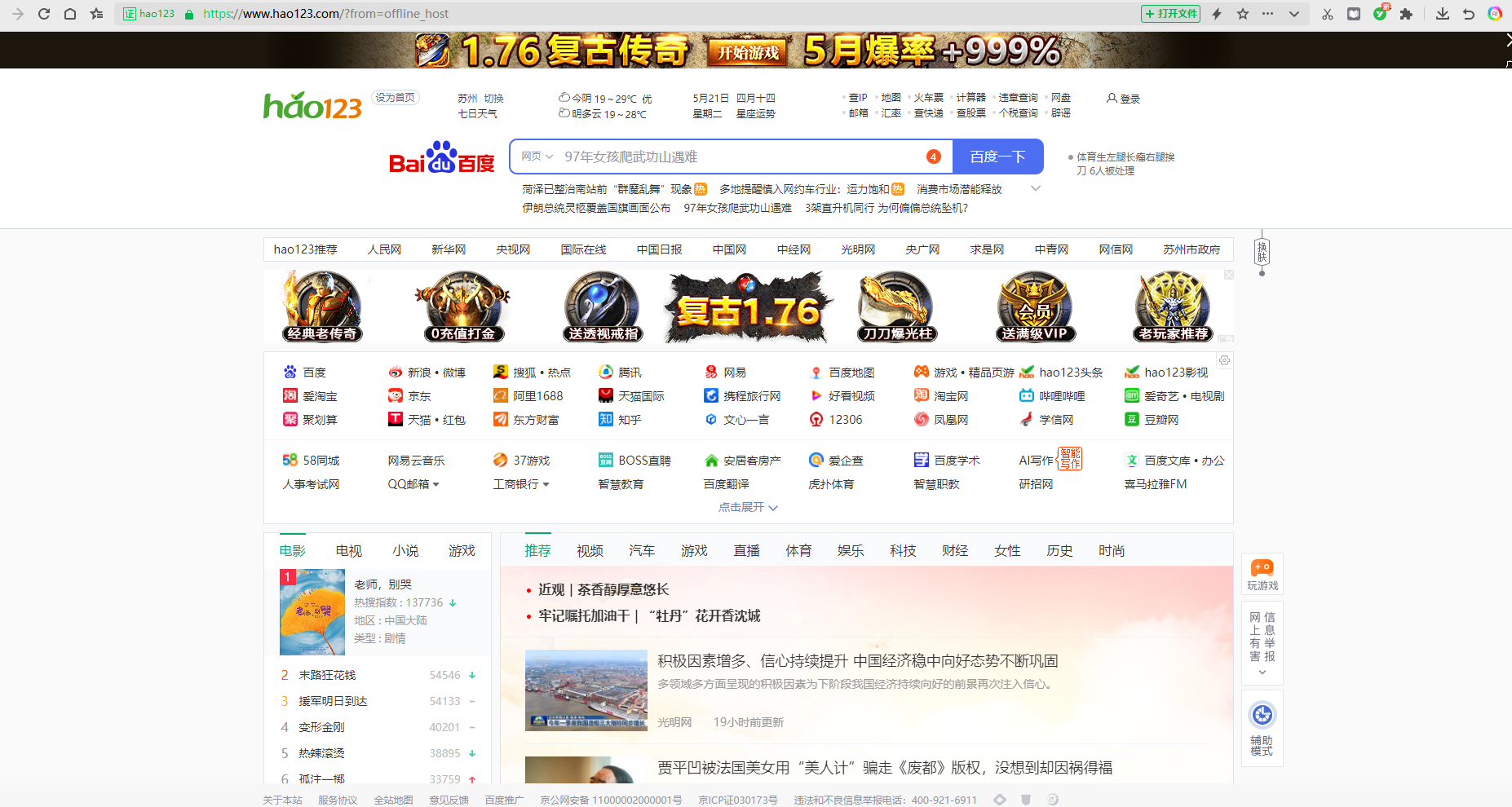Click the 打开文件 toolbar button
The image size is (1512, 807).
click(1170, 14)
